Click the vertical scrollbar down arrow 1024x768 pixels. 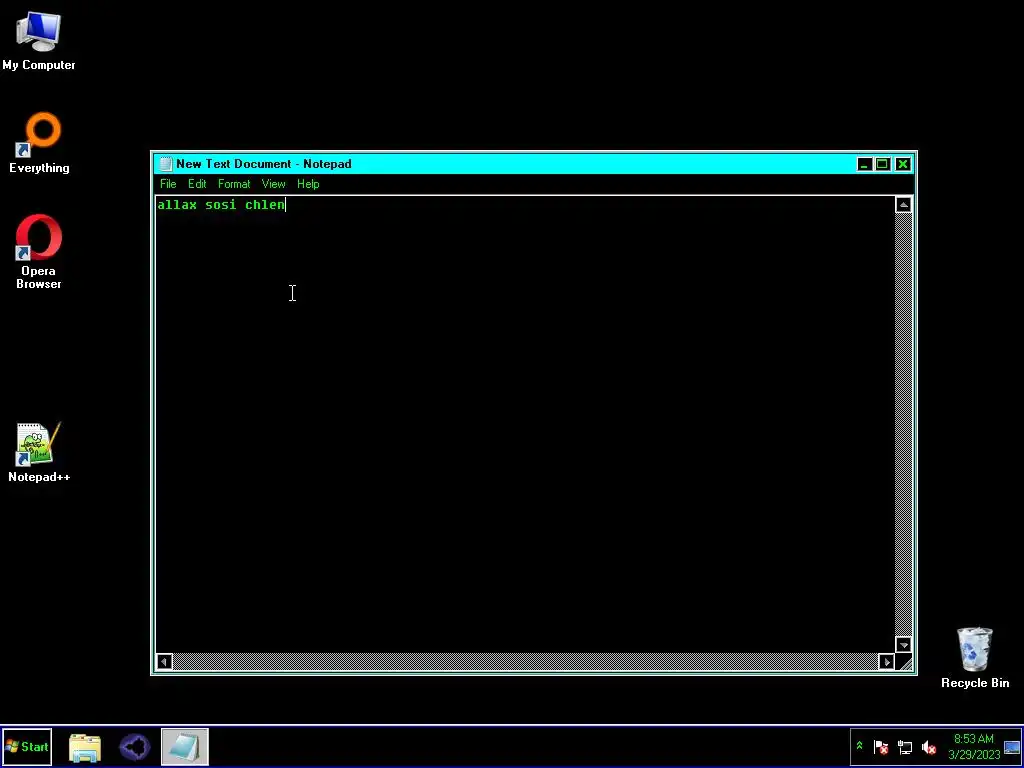coord(903,645)
